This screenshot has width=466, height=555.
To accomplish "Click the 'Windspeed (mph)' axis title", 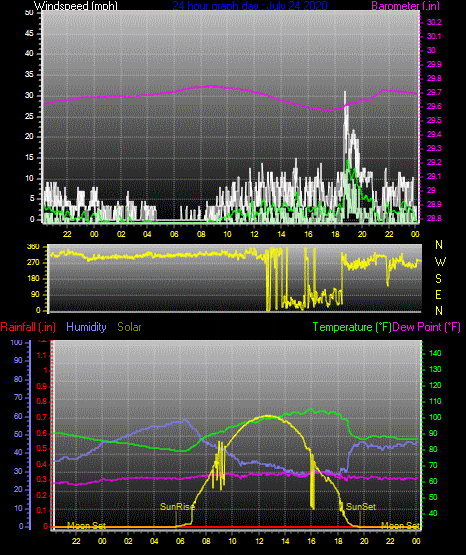I will click(x=75, y=6).
